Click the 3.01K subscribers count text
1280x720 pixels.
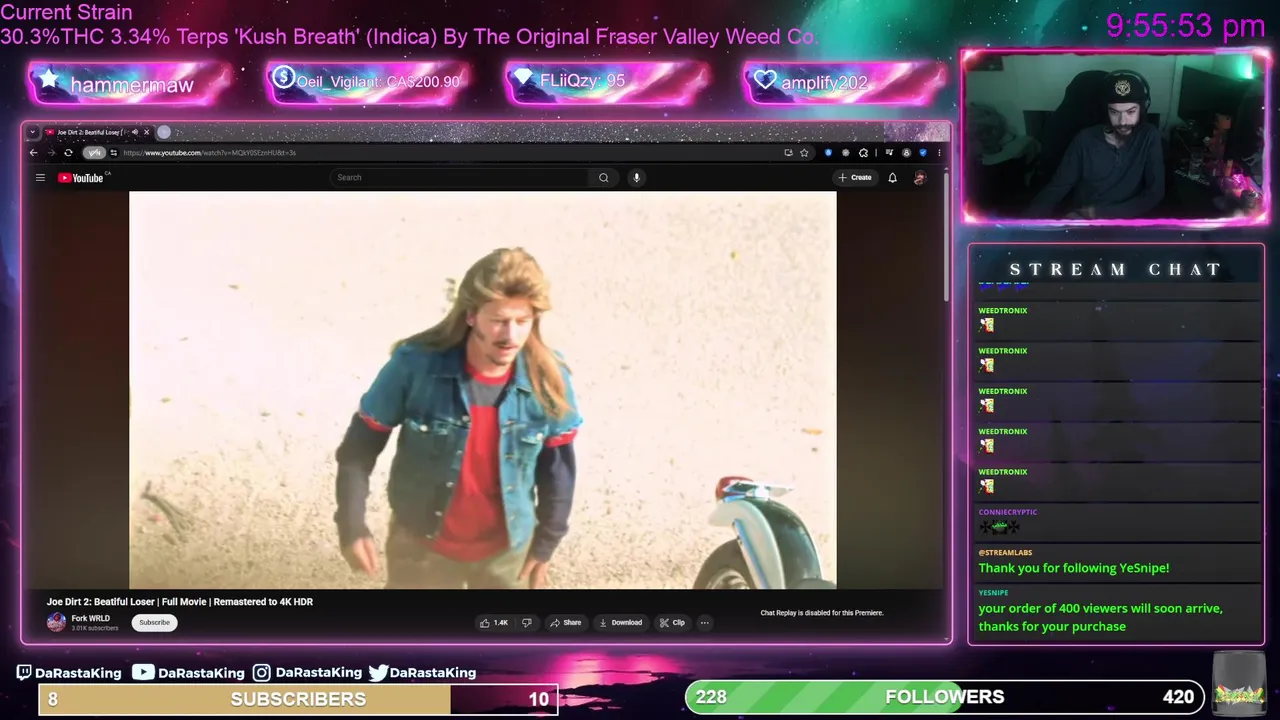point(95,628)
